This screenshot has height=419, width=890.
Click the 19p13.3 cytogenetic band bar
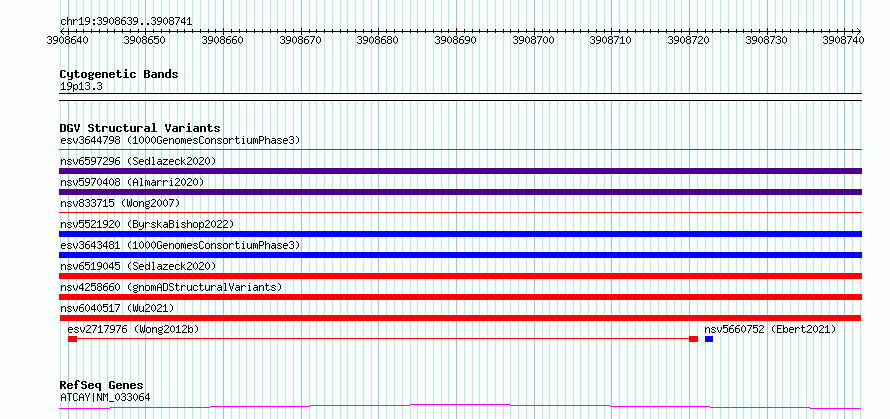[460, 97]
